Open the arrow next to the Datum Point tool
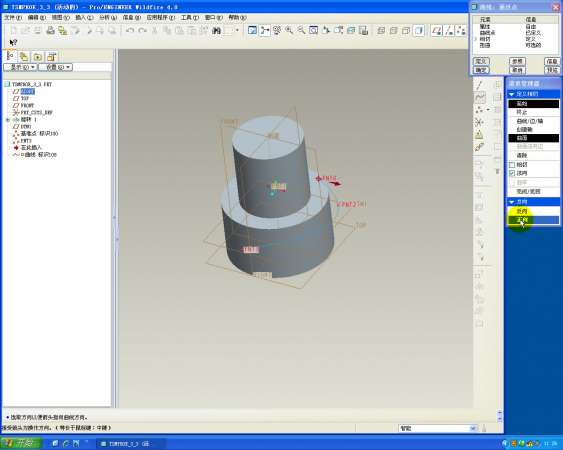Screen dimensions: 563x450 point(488,110)
